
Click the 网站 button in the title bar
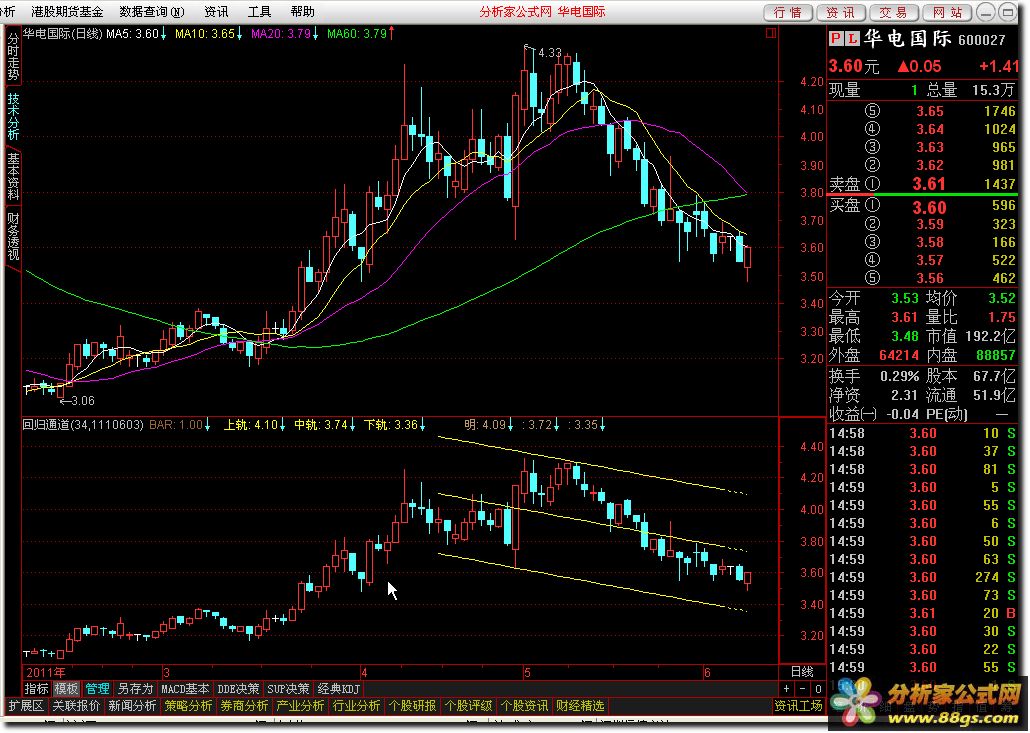pyautogui.click(x=947, y=12)
